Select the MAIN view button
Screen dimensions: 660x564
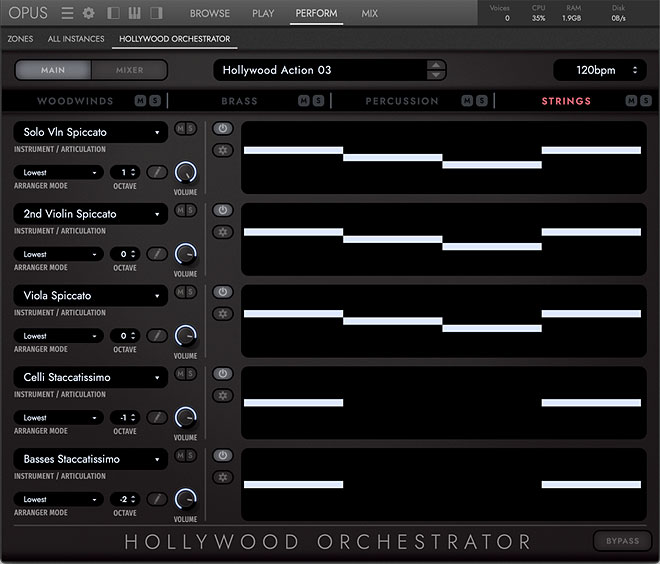pyautogui.click(x=53, y=70)
